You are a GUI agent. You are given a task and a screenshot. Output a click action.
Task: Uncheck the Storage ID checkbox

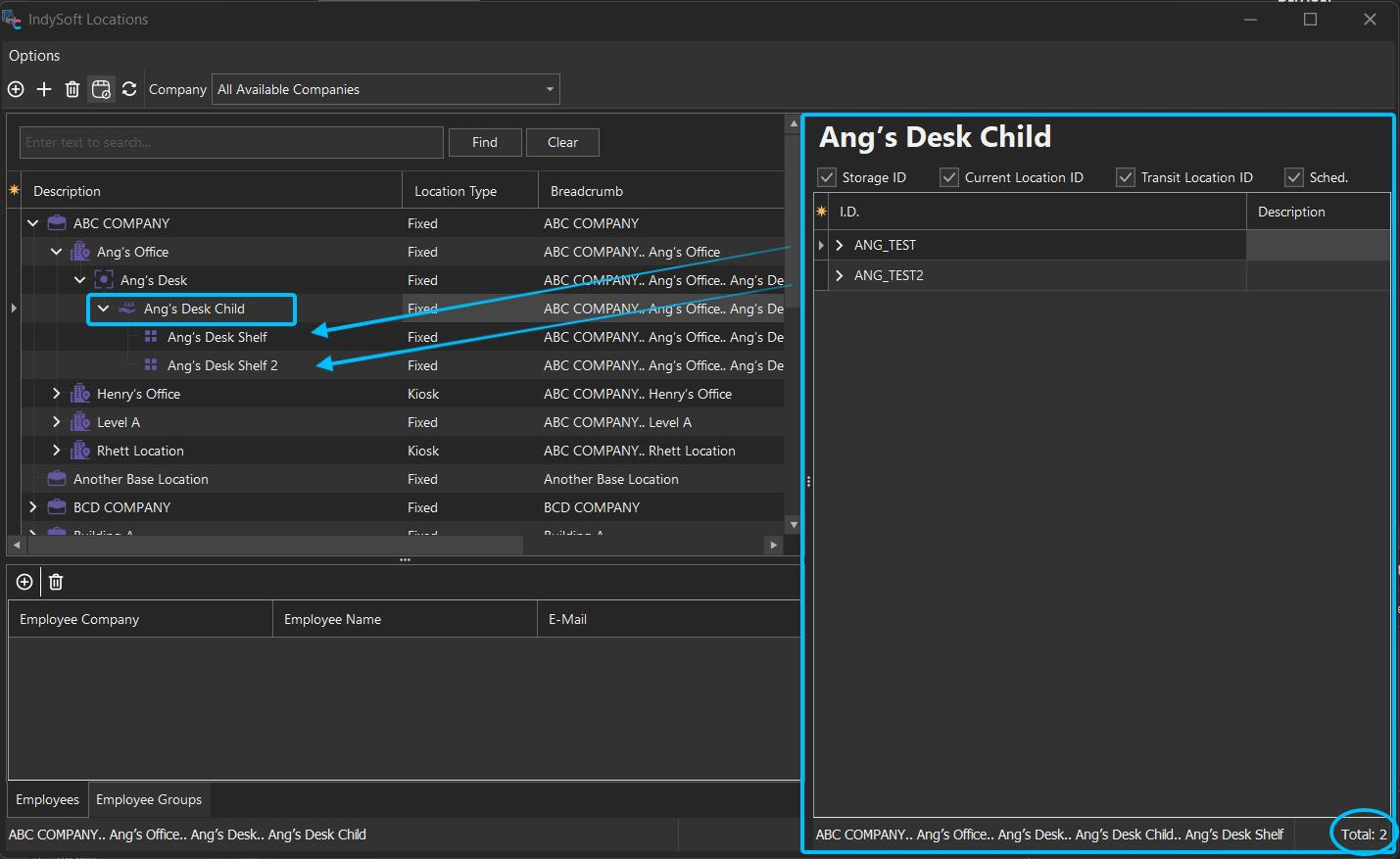coord(827,177)
